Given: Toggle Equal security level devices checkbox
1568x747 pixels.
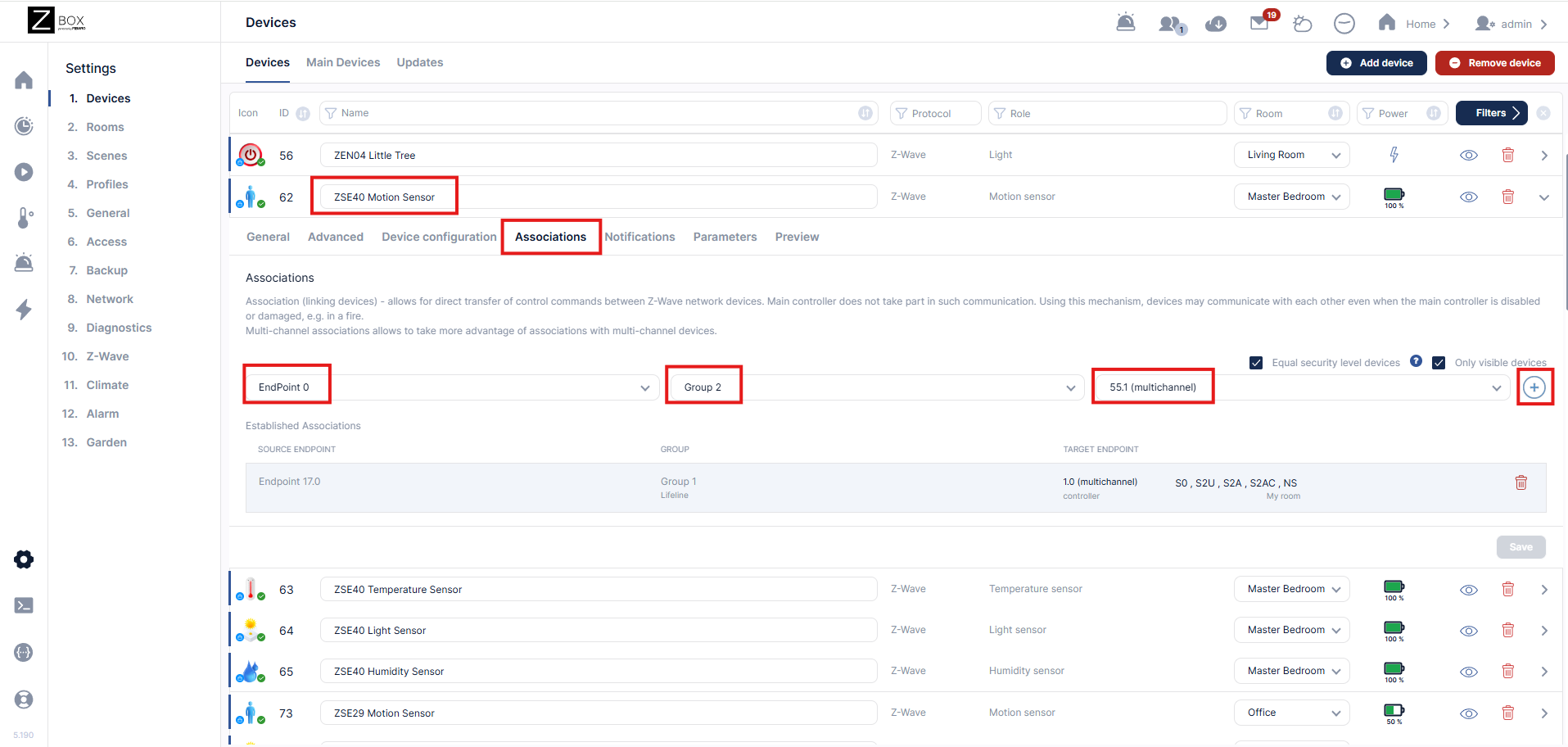Looking at the screenshot, I should 1256,363.
